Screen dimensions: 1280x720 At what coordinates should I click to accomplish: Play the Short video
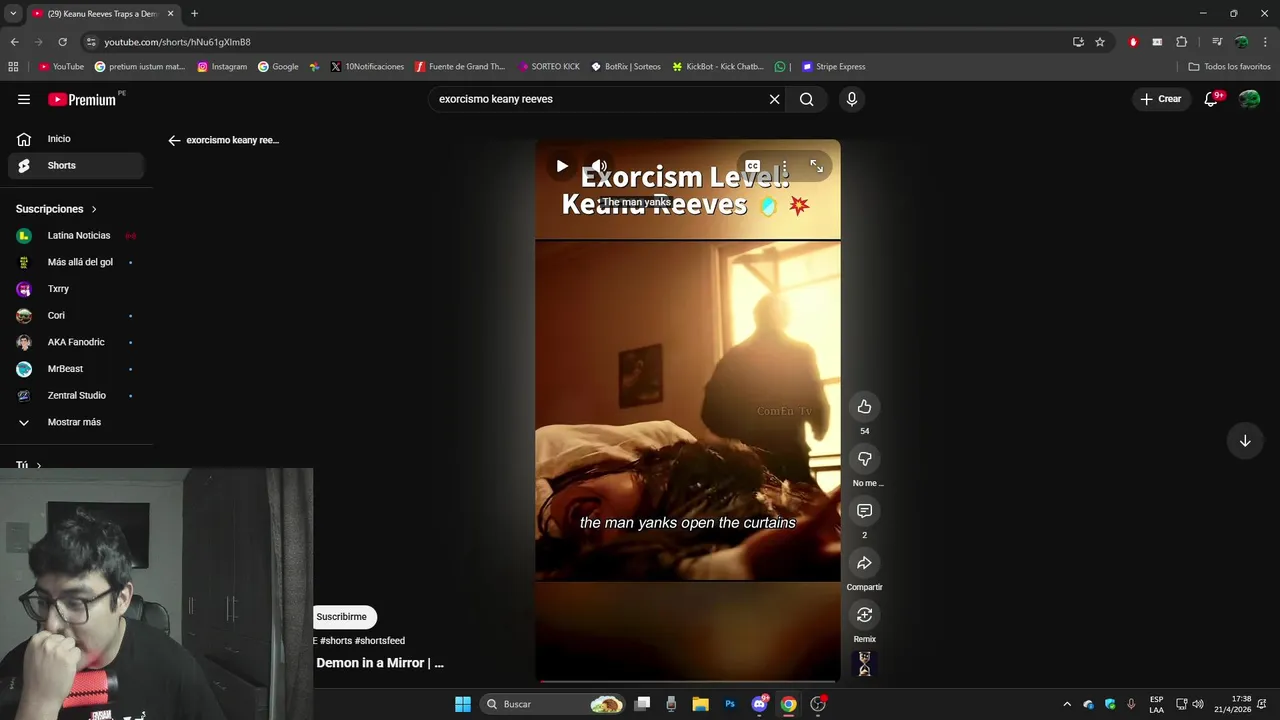coord(562,166)
